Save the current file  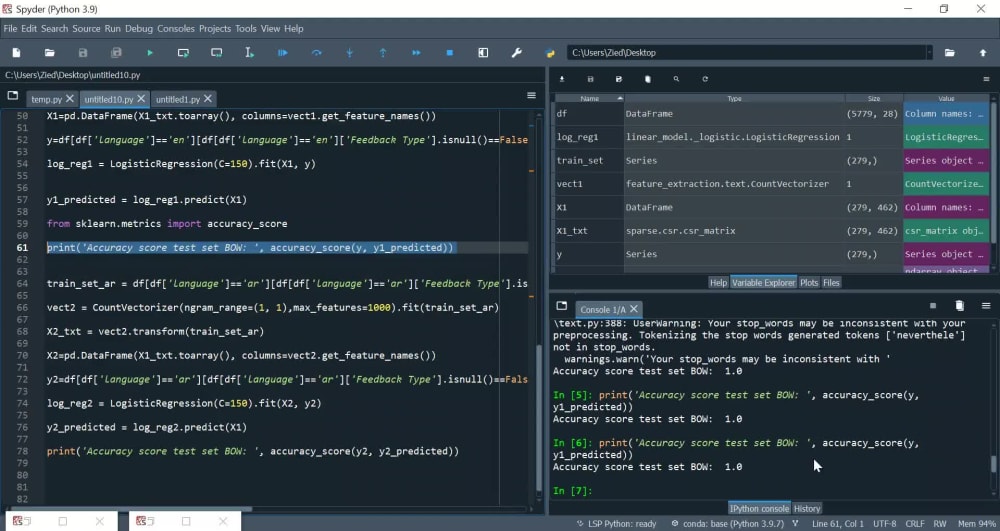point(83,53)
